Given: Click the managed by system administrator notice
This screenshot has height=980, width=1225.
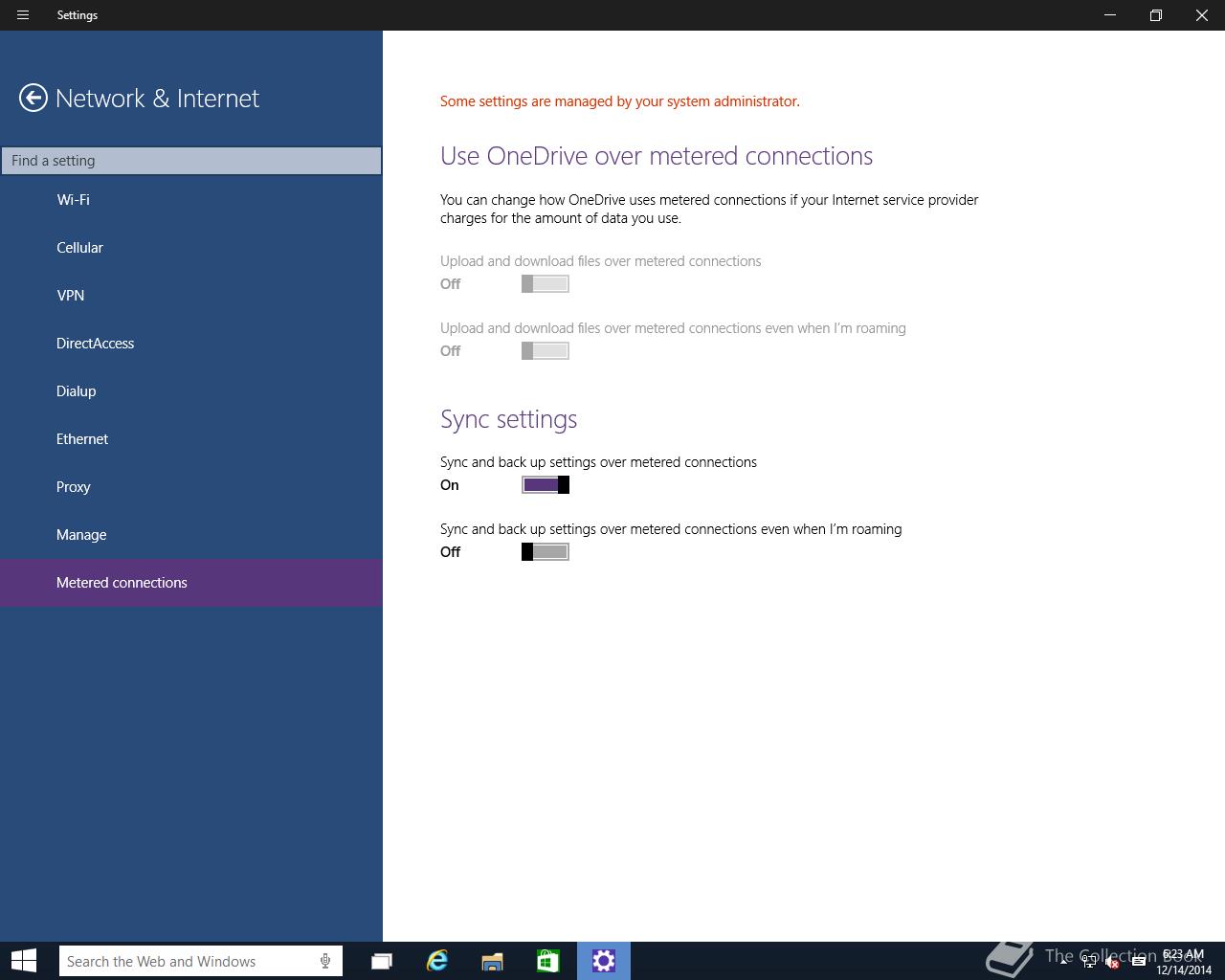Looking at the screenshot, I should click(620, 101).
